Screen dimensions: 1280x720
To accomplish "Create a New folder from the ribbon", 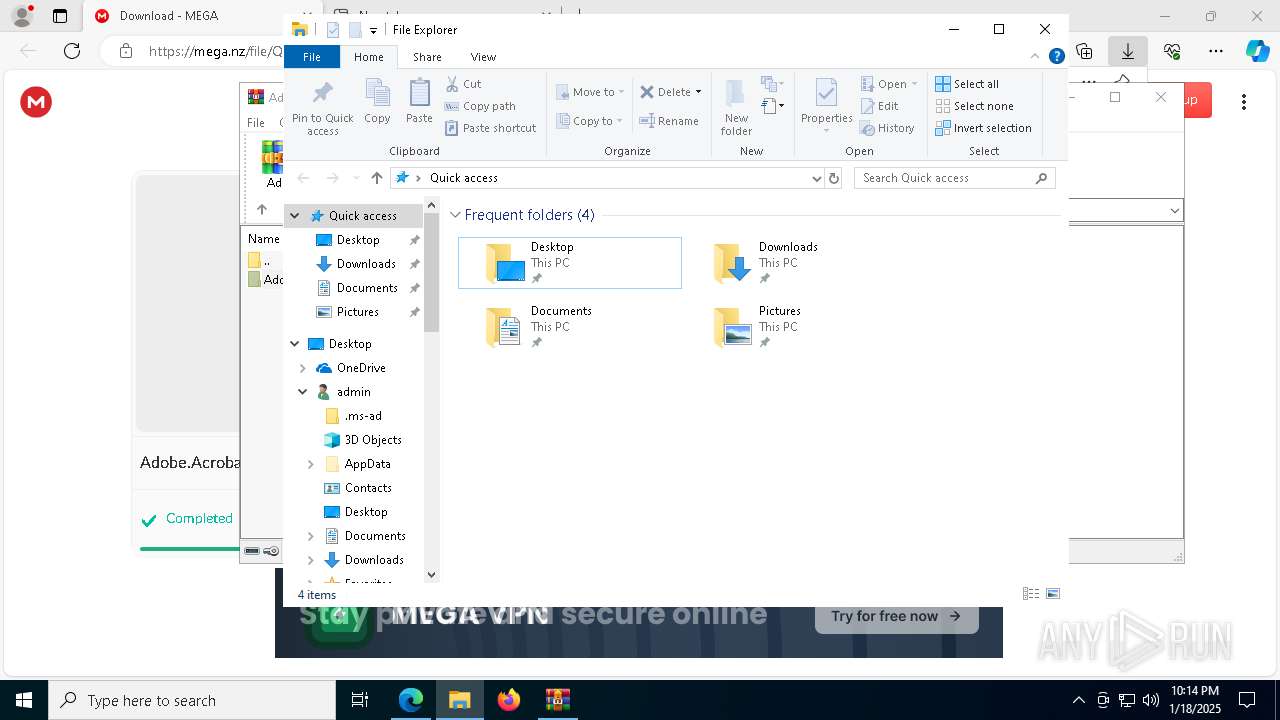I will [736, 108].
